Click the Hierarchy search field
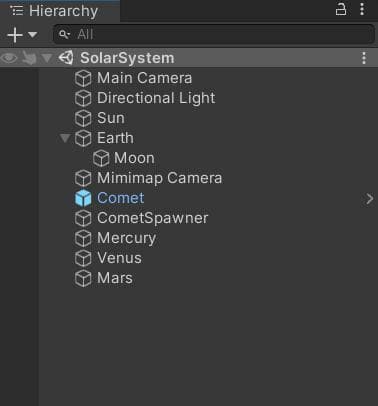 214,34
